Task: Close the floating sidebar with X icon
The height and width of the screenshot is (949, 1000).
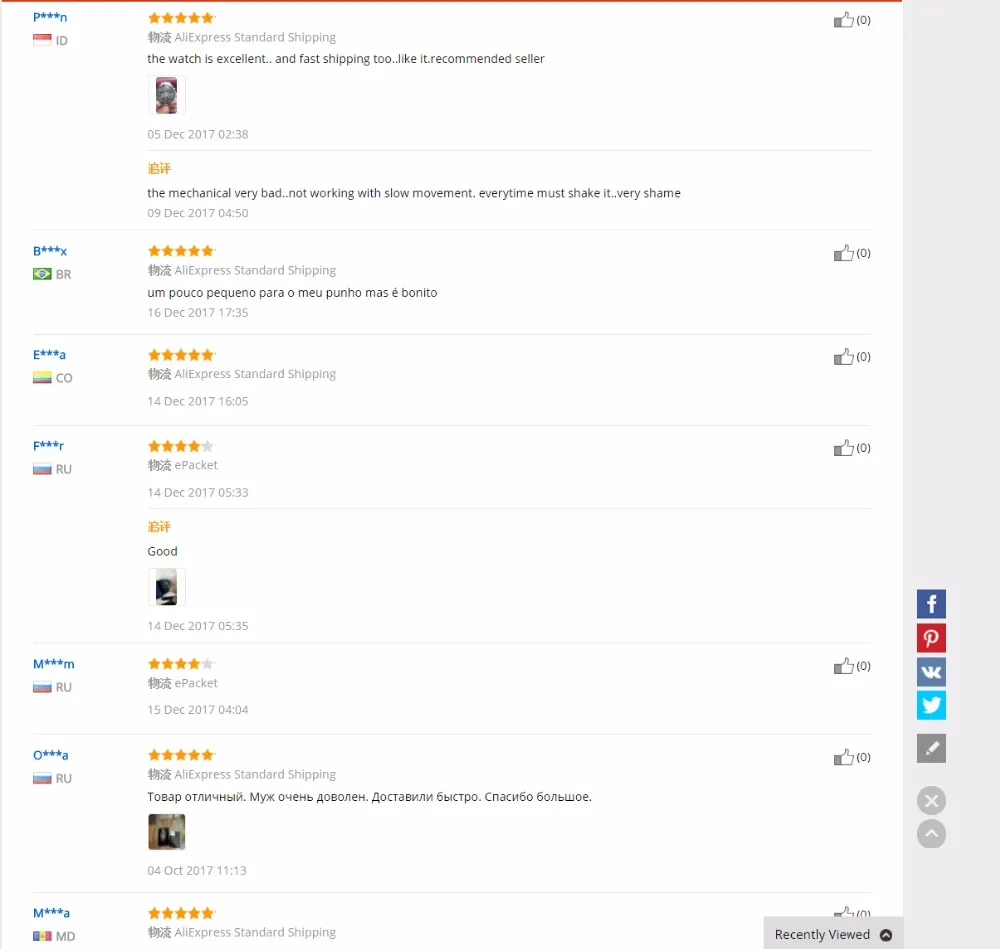Action: coord(931,801)
